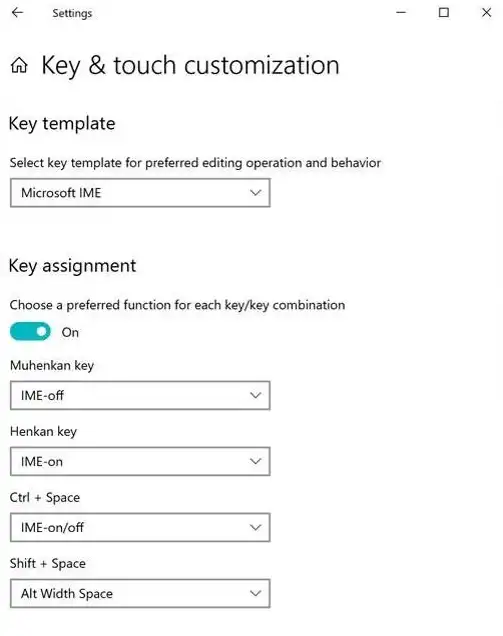Image resolution: width=503 pixels, height=636 pixels.
Task: Open the Microsoft IME key template dropdown
Action: point(140,193)
